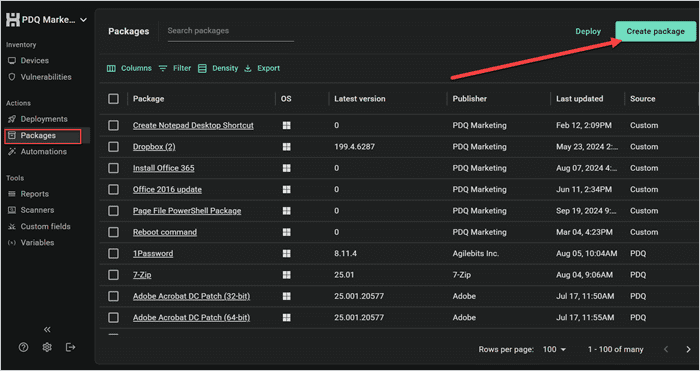This screenshot has height=371, width=700.
Task: Click the PDQ logo icon
Action: pos(12,20)
